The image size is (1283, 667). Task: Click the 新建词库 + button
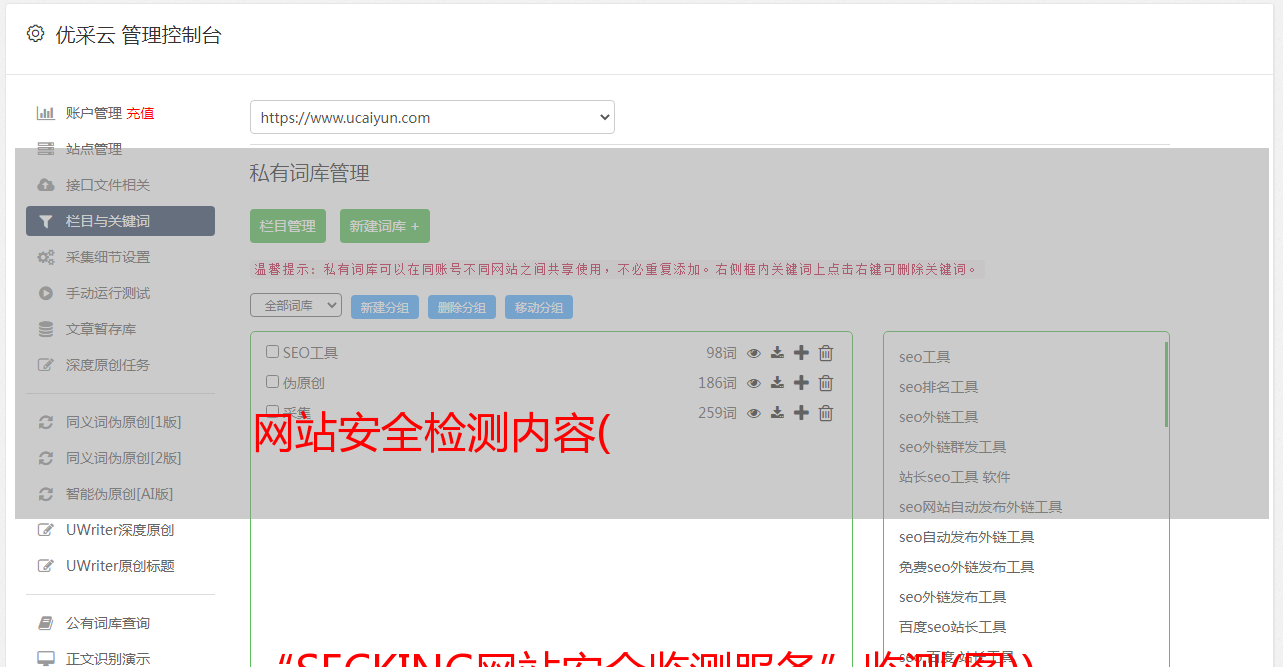pyautogui.click(x=385, y=226)
